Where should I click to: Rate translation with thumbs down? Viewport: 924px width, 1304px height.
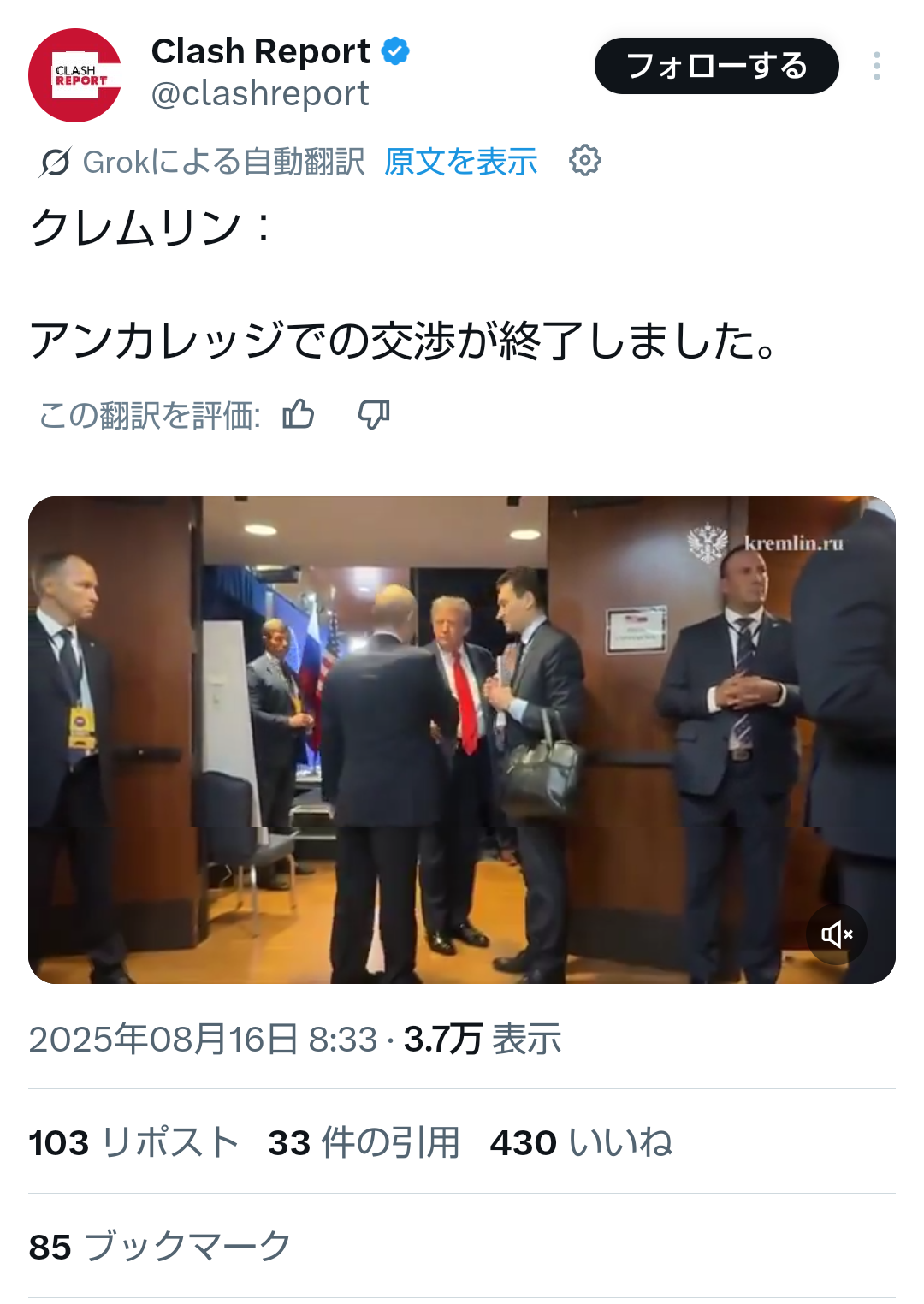(x=374, y=415)
